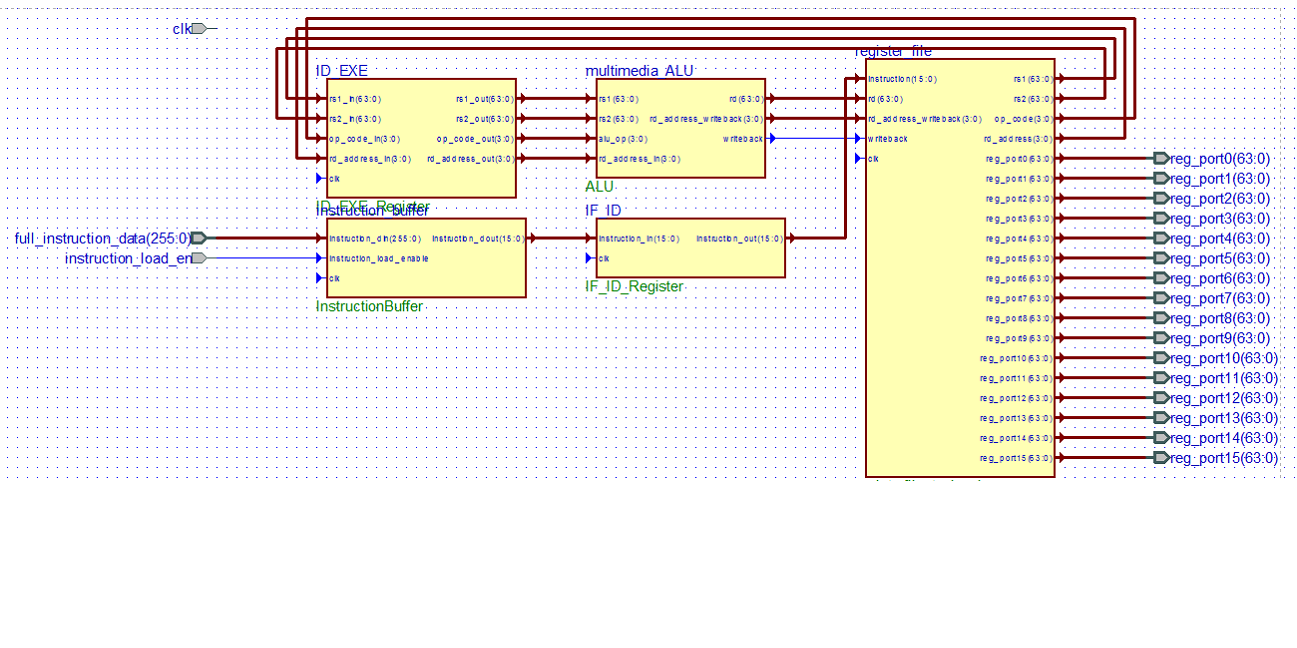
Task: Click rs1_out(63:0) pin on ID_EXE block
Action: [484, 99]
